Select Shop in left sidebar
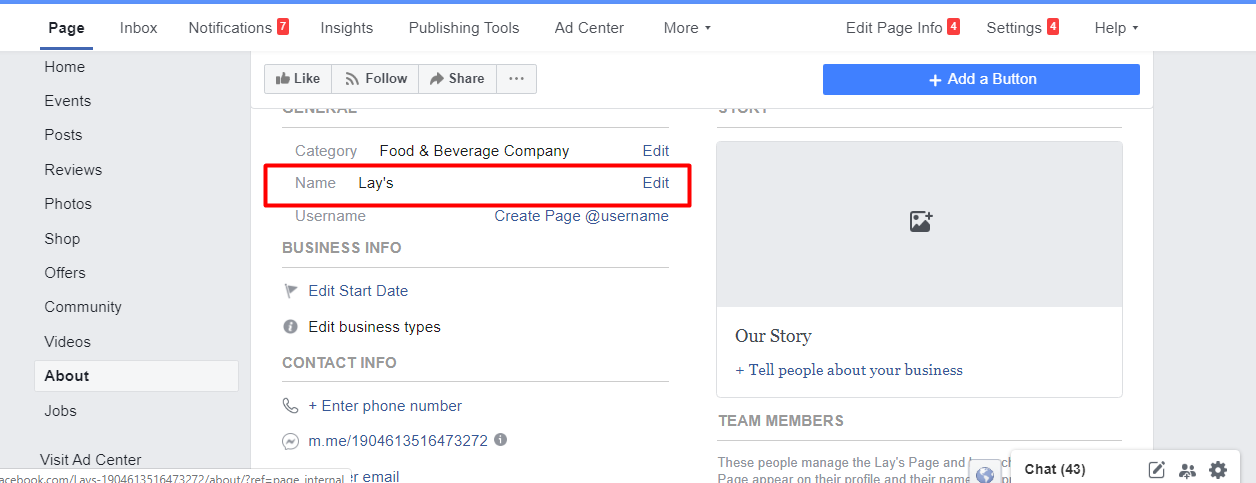This screenshot has width=1256, height=483. 62,239
